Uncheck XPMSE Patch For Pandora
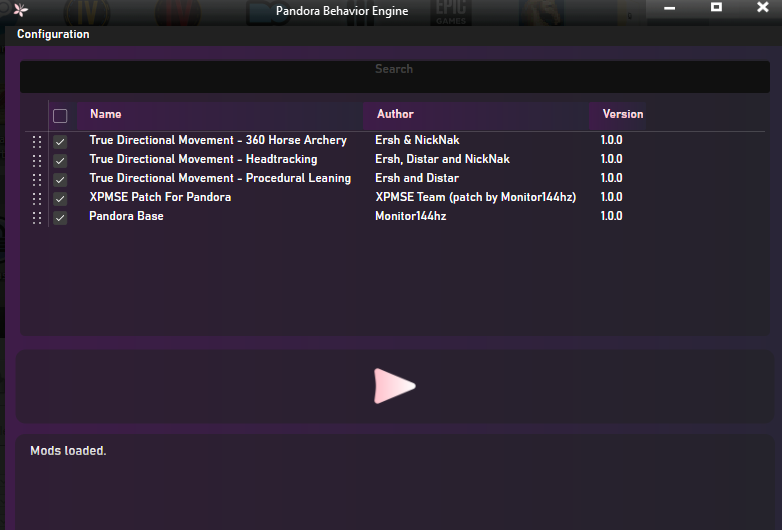The image size is (782, 530). (x=60, y=198)
